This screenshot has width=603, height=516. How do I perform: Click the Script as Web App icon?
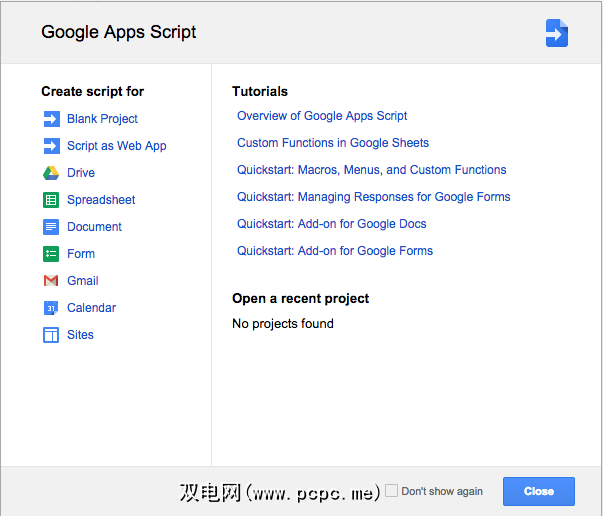[51, 146]
